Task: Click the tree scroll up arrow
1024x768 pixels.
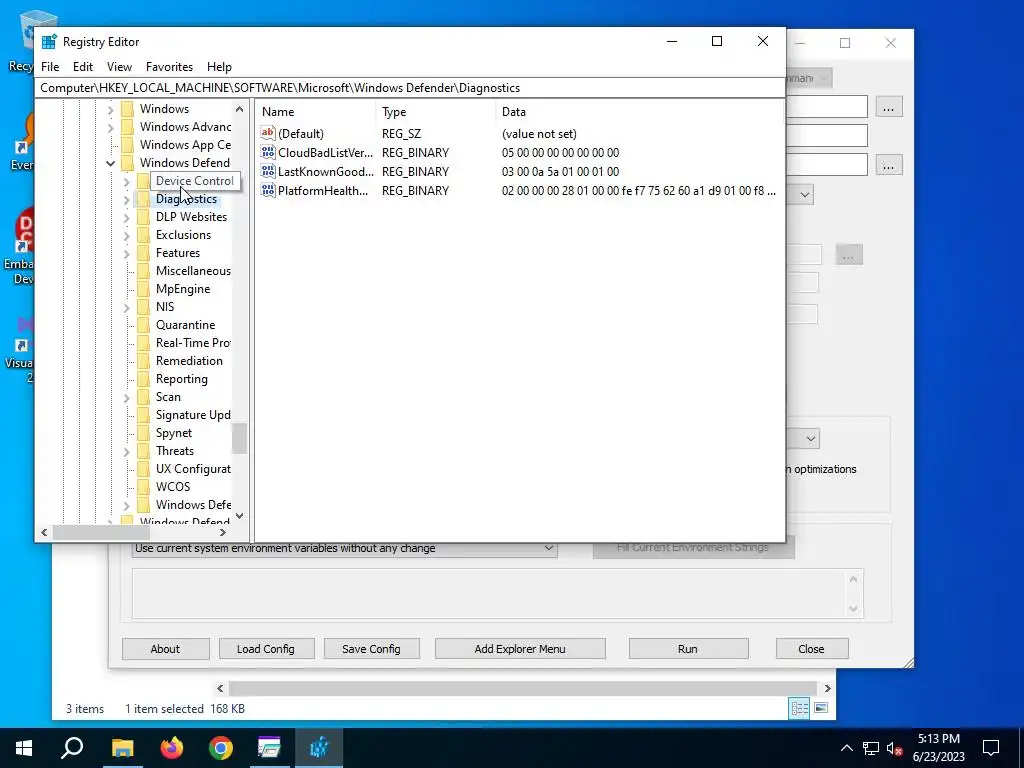Action: click(x=240, y=109)
